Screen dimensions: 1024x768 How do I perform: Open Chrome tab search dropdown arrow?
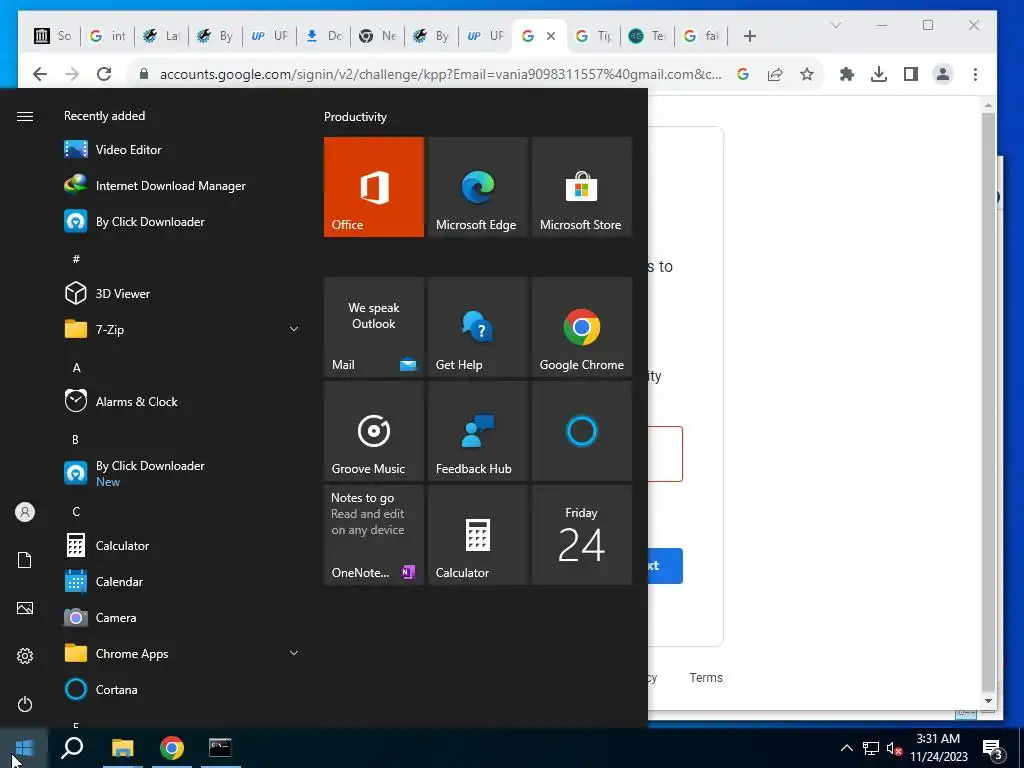click(836, 25)
